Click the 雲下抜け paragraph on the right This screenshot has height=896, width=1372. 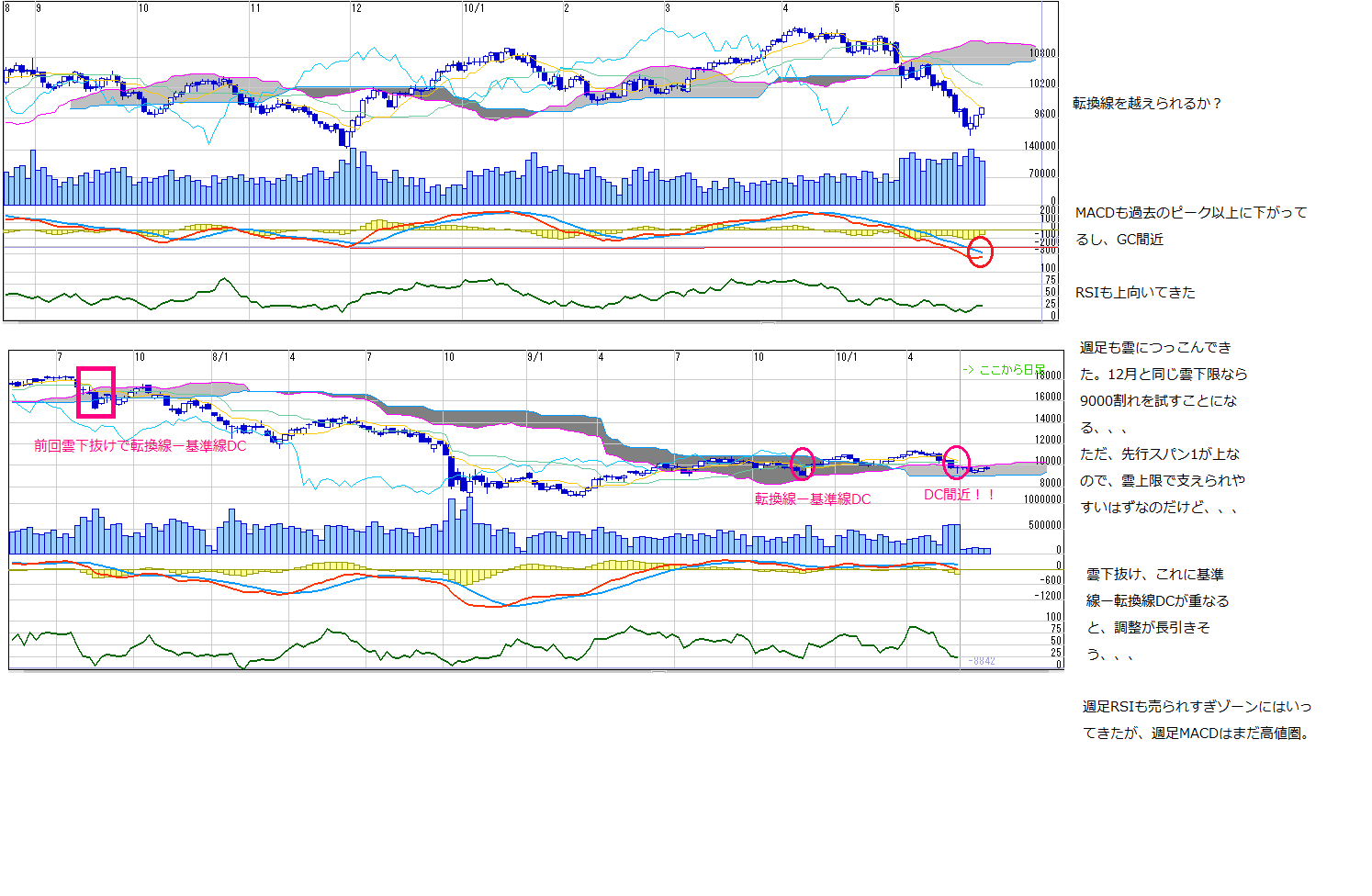click(x=1157, y=614)
